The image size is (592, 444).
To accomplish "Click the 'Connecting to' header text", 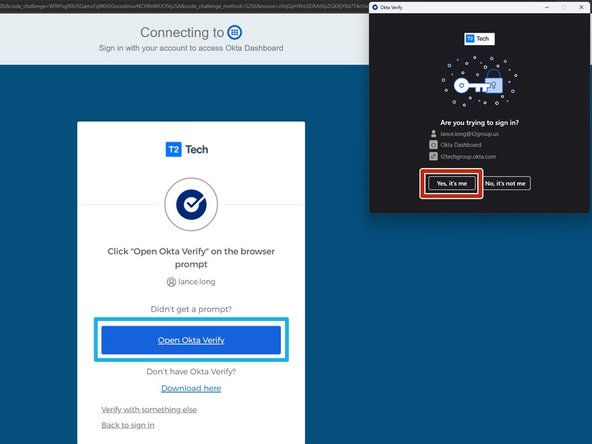I will pos(182,32).
